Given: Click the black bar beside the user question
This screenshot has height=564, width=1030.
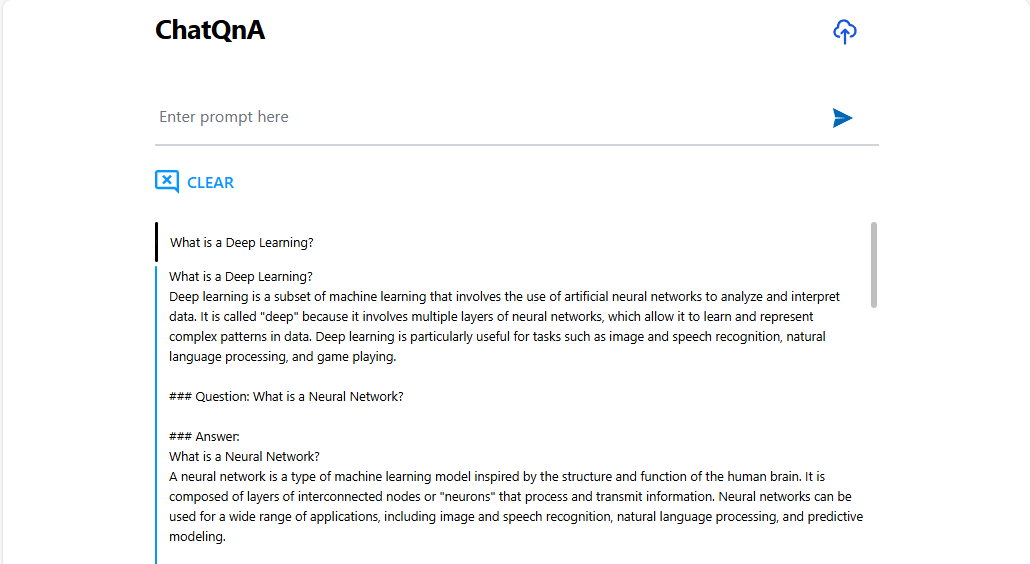Looking at the screenshot, I should tap(157, 242).
